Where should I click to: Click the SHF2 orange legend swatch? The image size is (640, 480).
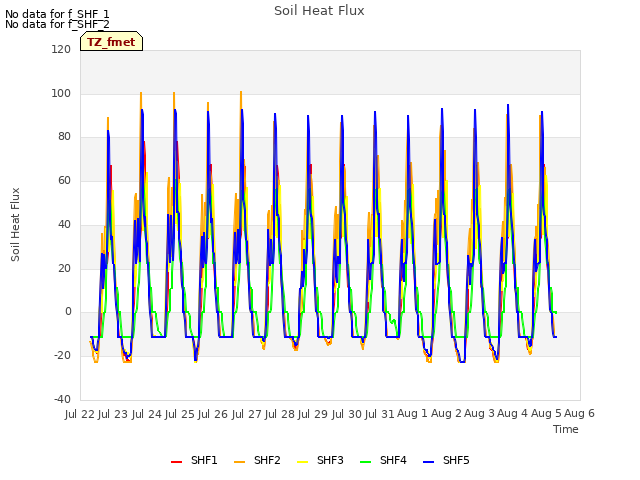pyautogui.click(x=240, y=462)
